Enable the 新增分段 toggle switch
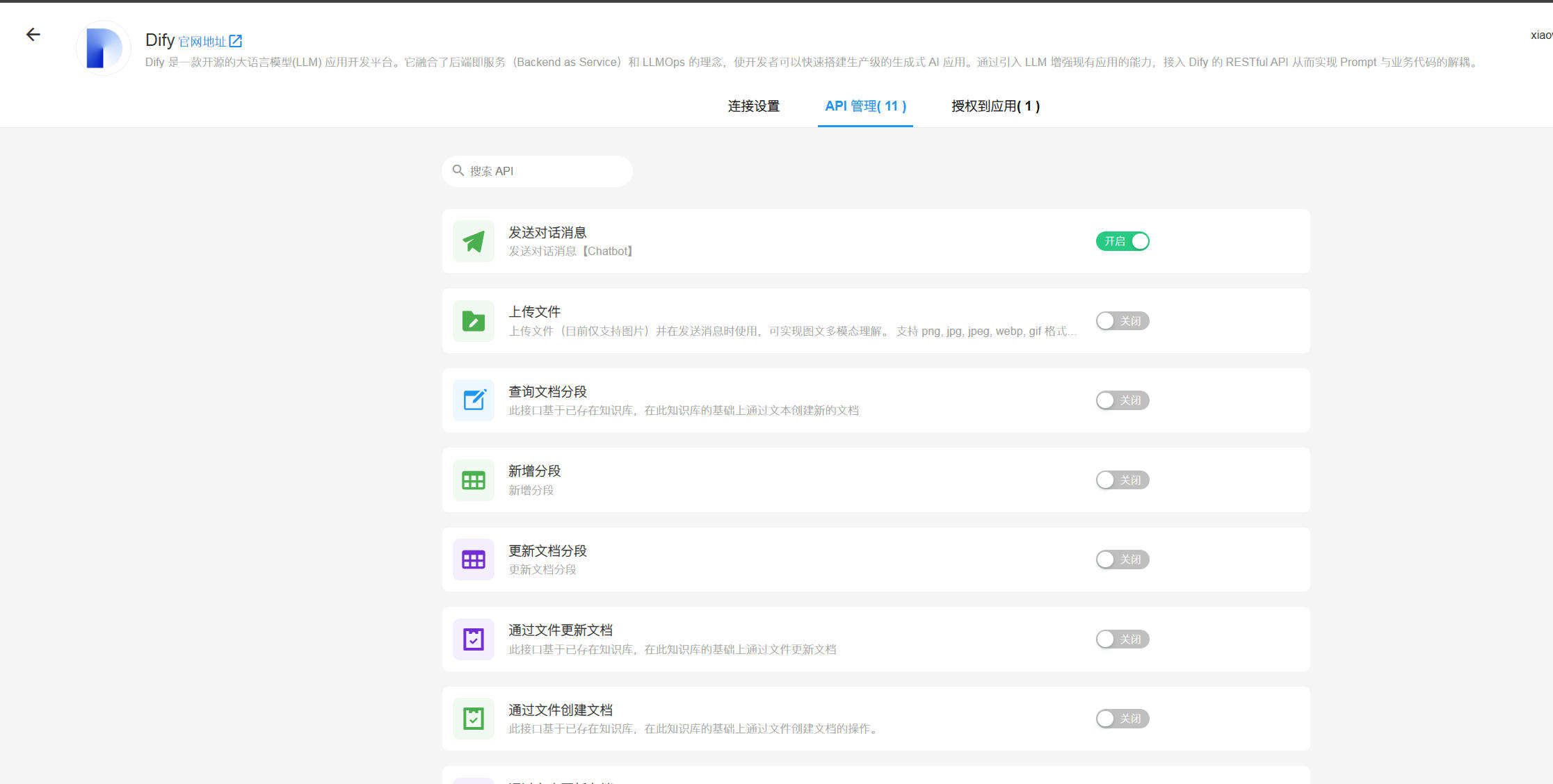 tap(1122, 480)
